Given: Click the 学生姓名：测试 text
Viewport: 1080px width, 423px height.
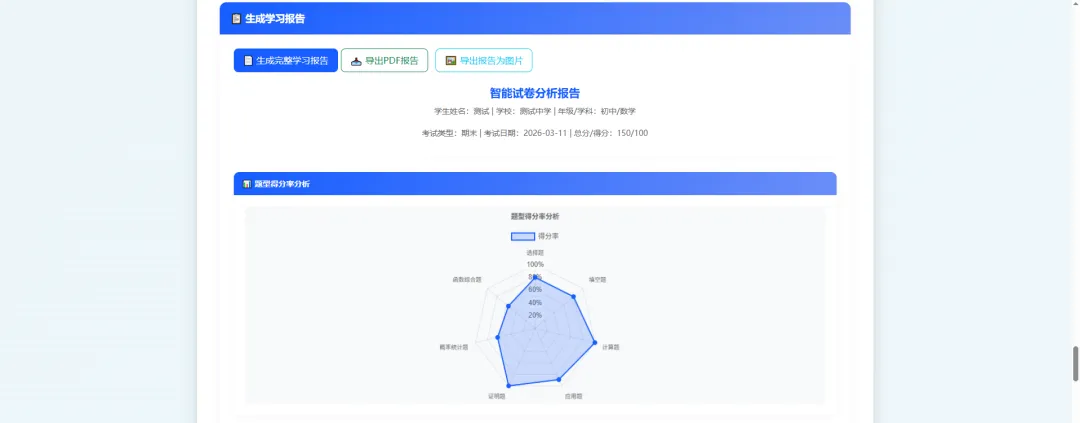Looking at the screenshot, I should 461,111.
